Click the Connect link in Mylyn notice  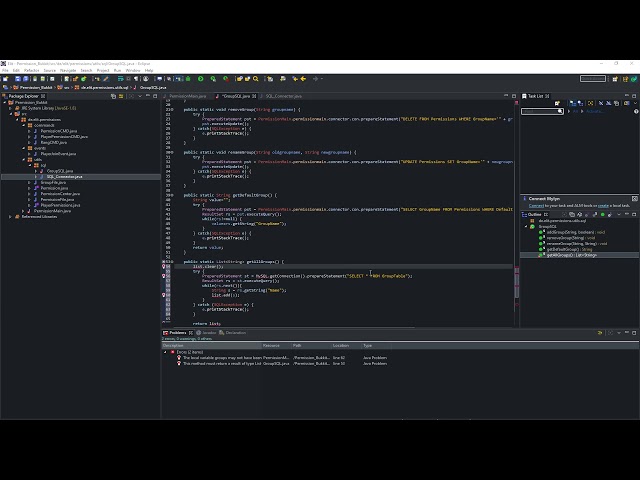pyautogui.click(x=536, y=206)
